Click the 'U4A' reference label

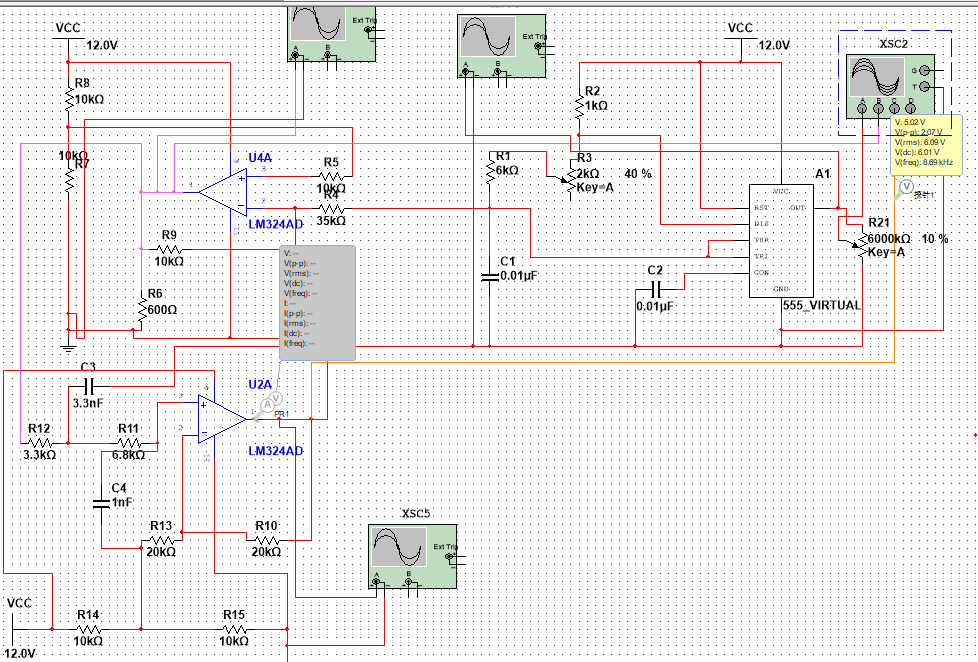point(260,157)
